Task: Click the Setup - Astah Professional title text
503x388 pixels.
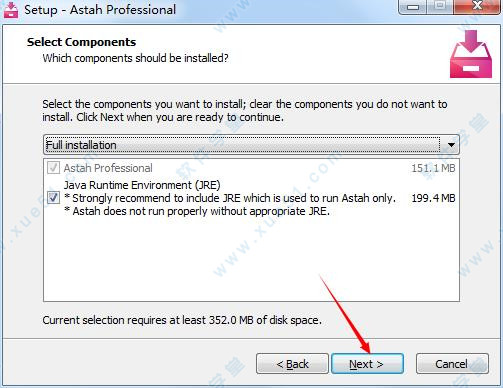Action: point(100,10)
